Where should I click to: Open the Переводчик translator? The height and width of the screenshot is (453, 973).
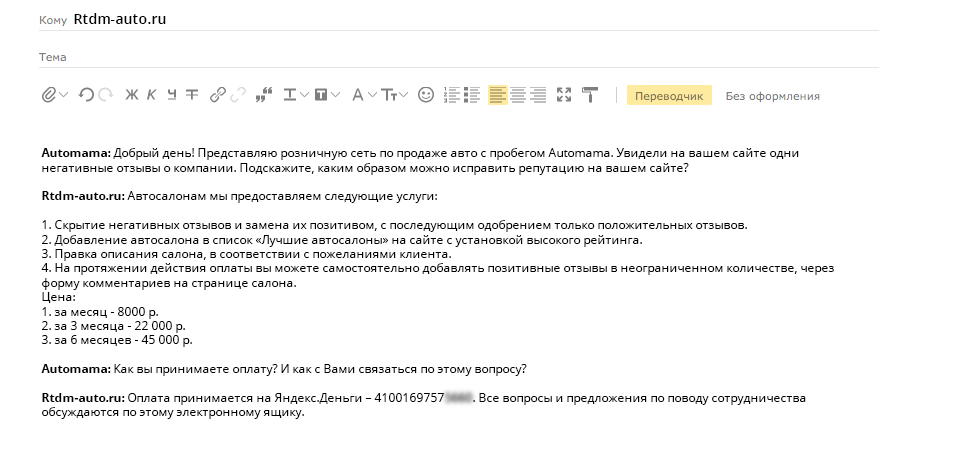click(669, 96)
